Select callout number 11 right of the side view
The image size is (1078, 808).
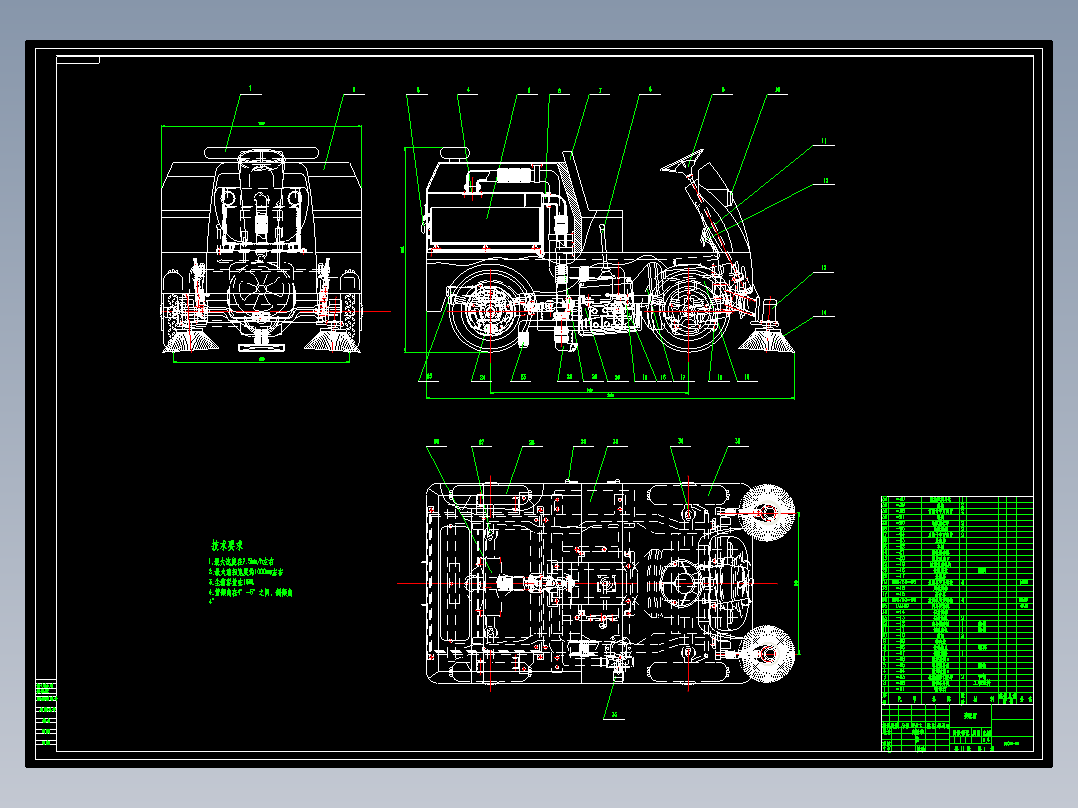tap(824, 141)
